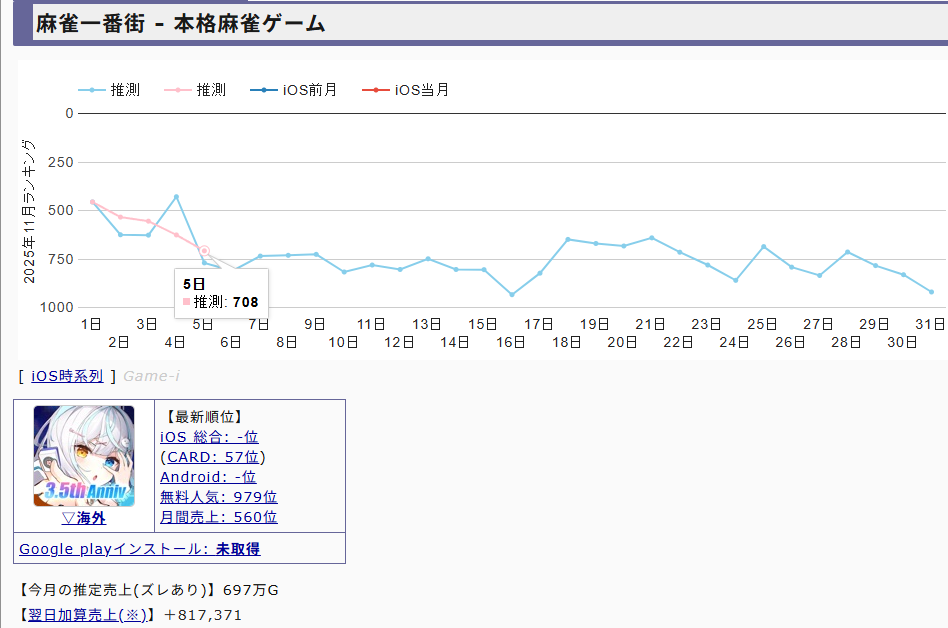Click the blue data point at 18日

[x=568, y=239]
